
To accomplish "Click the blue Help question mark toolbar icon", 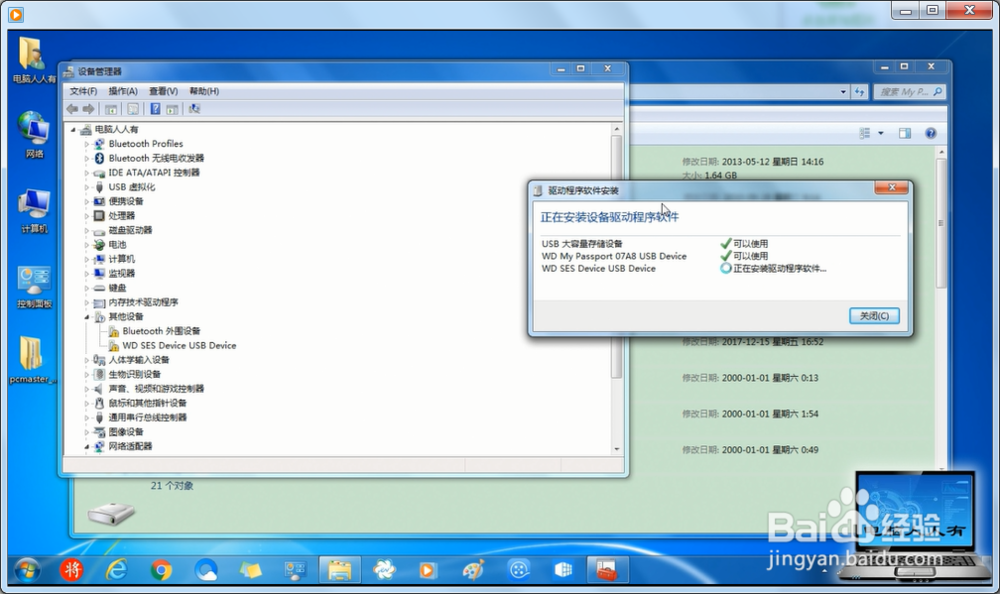I will click(x=155, y=109).
